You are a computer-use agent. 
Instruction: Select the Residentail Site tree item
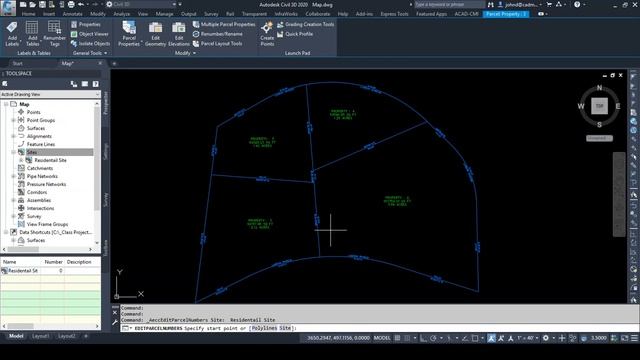coord(50,160)
